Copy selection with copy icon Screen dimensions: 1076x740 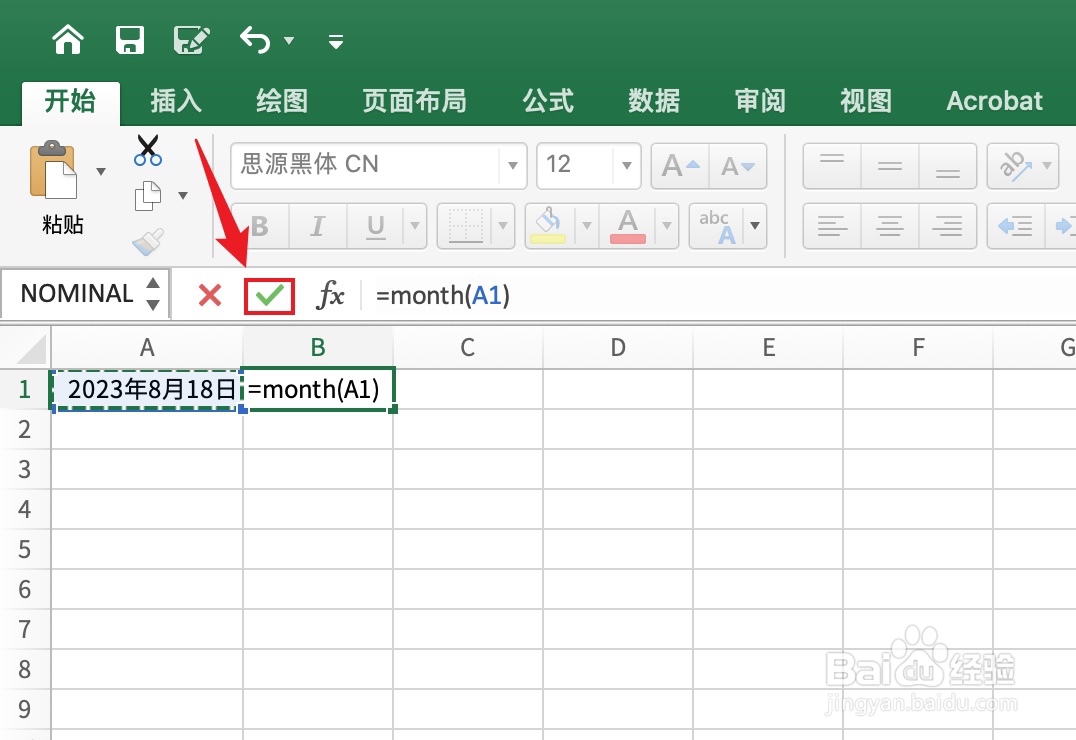click(x=148, y=196)
